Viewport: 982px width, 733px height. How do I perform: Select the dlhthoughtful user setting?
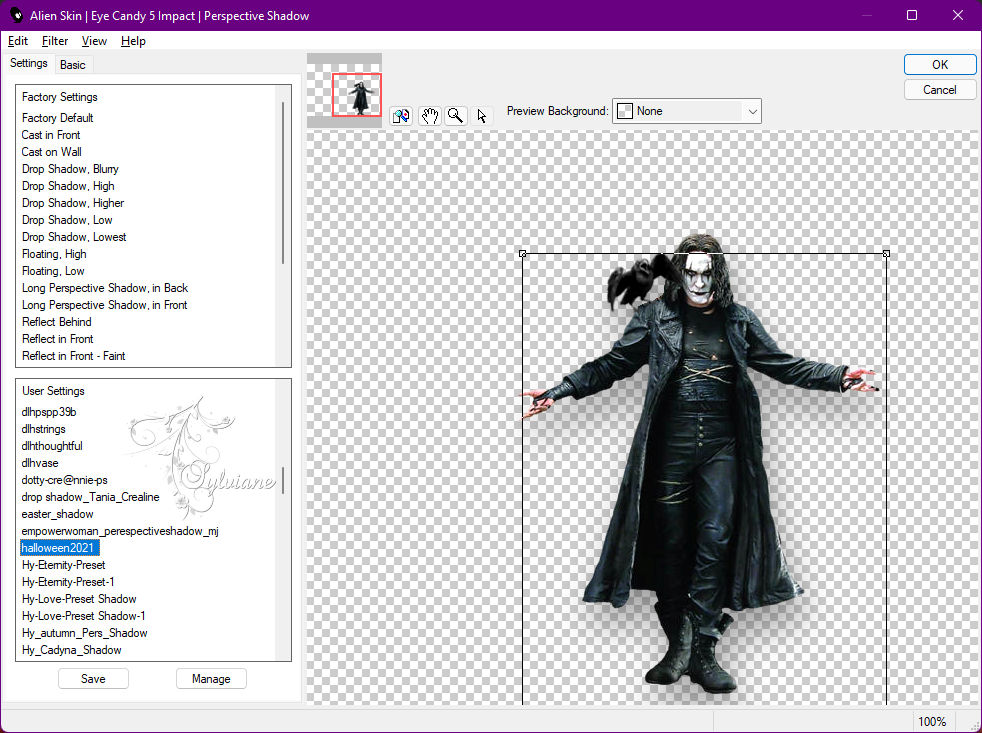[x=52, y=445]
